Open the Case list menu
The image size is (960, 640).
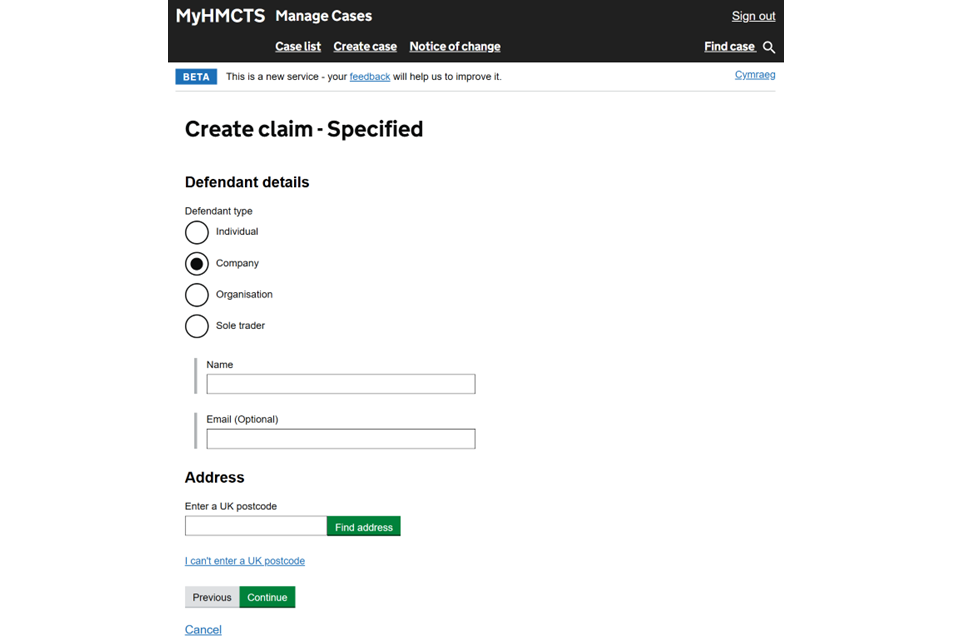pyautogui.click(x=298, y=47)
